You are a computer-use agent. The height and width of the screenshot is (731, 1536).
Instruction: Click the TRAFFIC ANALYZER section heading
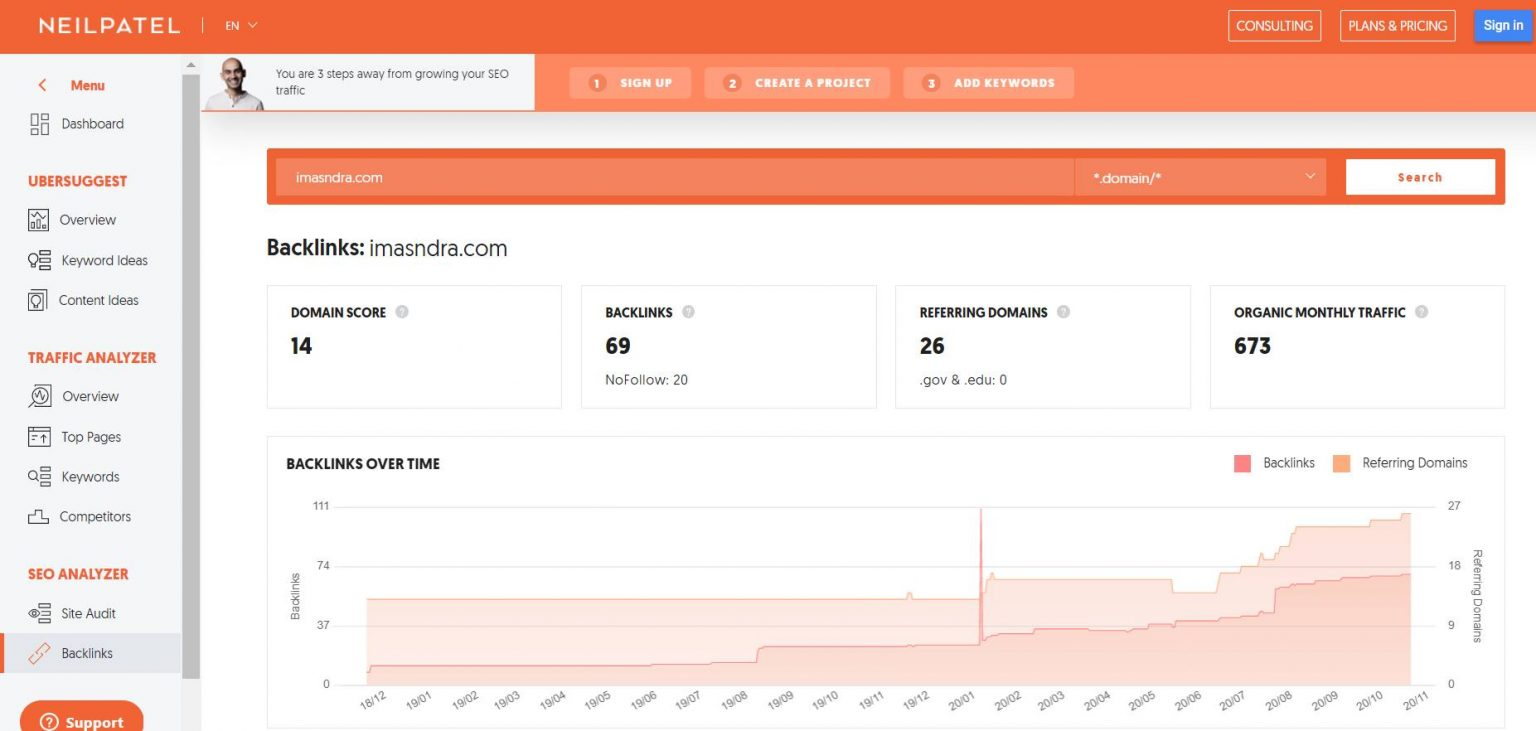click(x=92, y=357)
